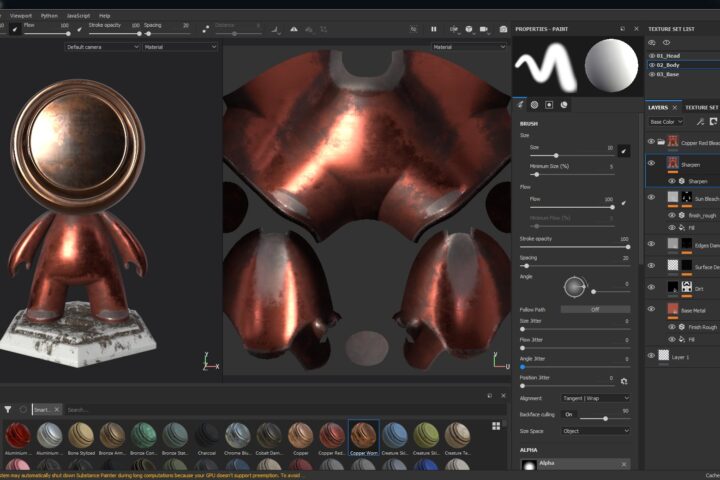Switch to the Texture Set settings tab
Screen dimensions: 720x480
click(702, 107)
